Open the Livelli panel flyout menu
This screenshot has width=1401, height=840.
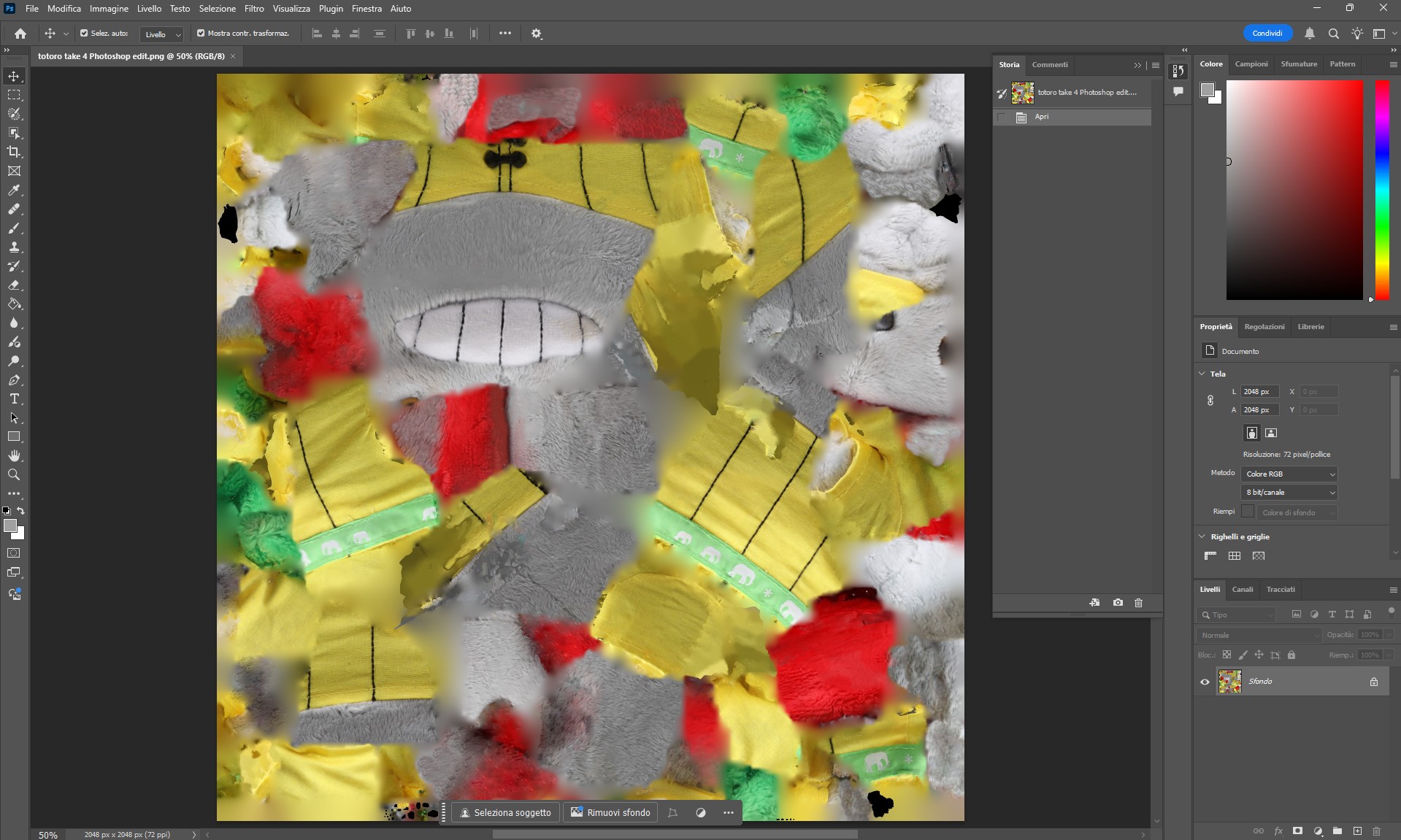(1393, 590)
